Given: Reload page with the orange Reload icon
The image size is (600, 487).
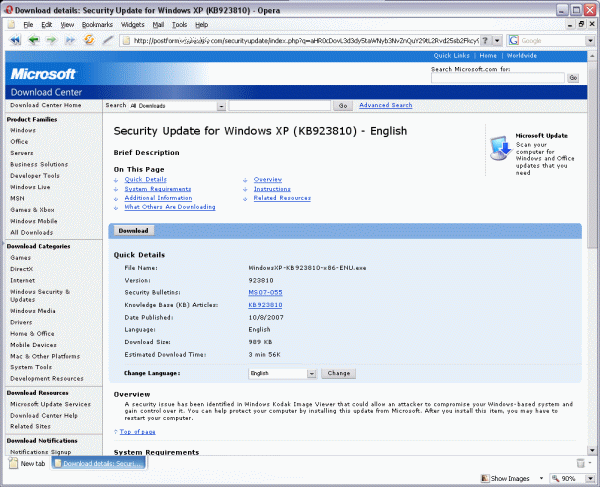Looking at the screenshot, I should point(89,39).
